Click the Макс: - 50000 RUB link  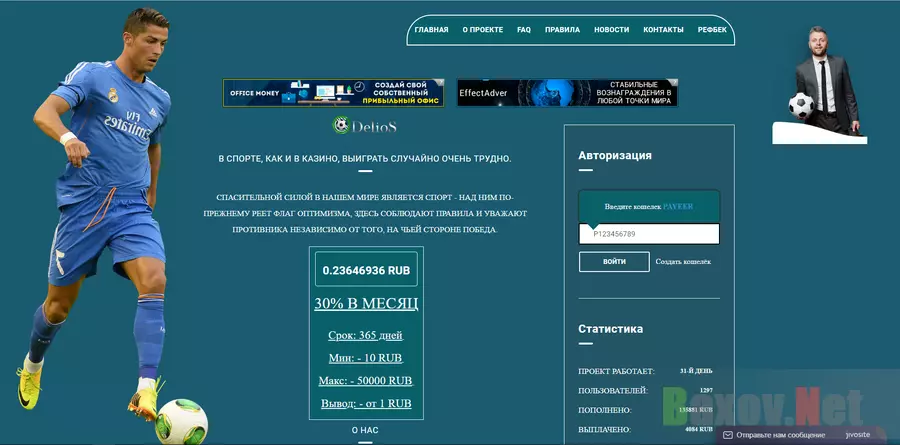366,381
